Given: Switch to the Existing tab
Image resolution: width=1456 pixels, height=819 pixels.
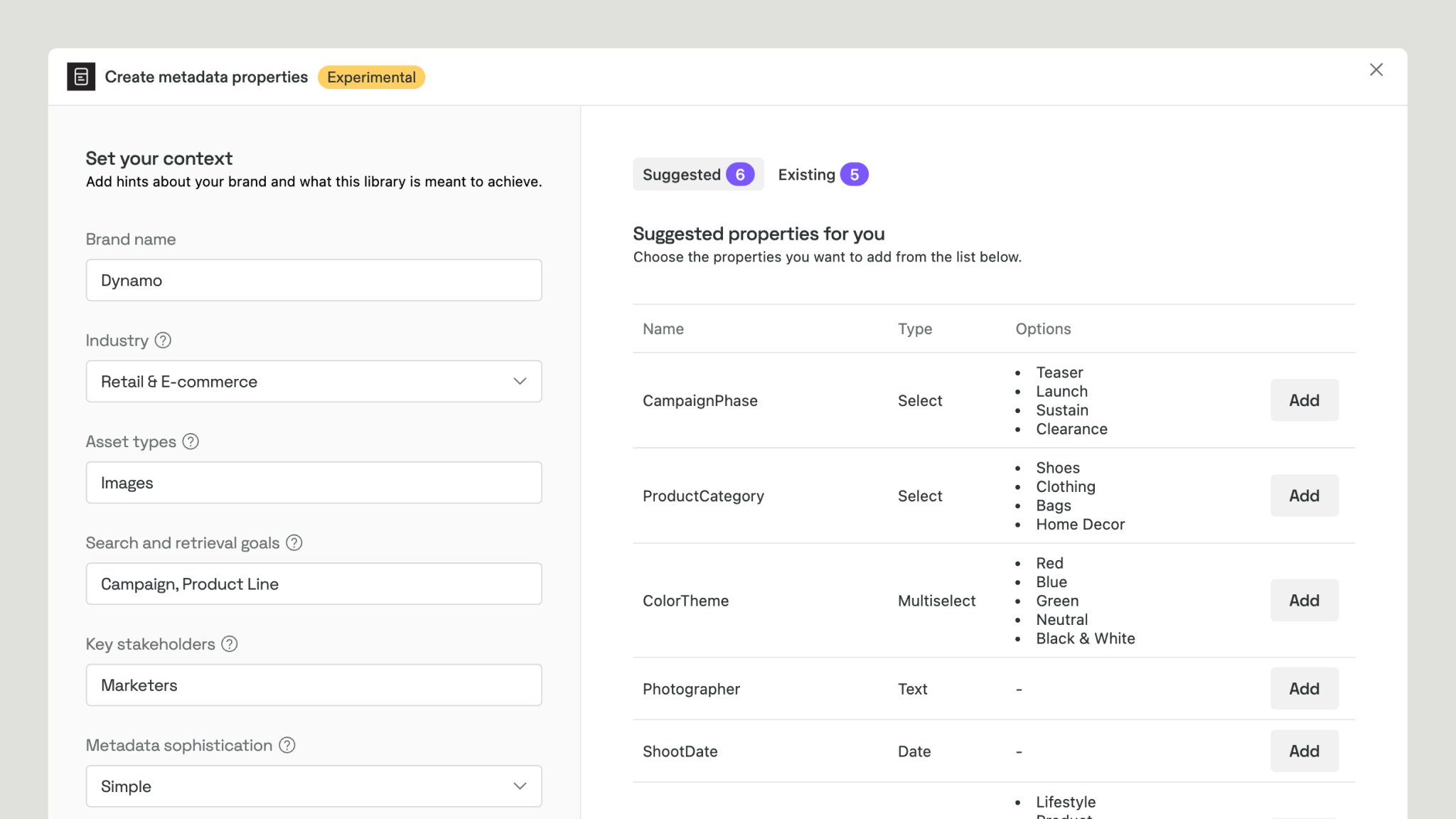Looking at the screenshot, I should 823,175.
